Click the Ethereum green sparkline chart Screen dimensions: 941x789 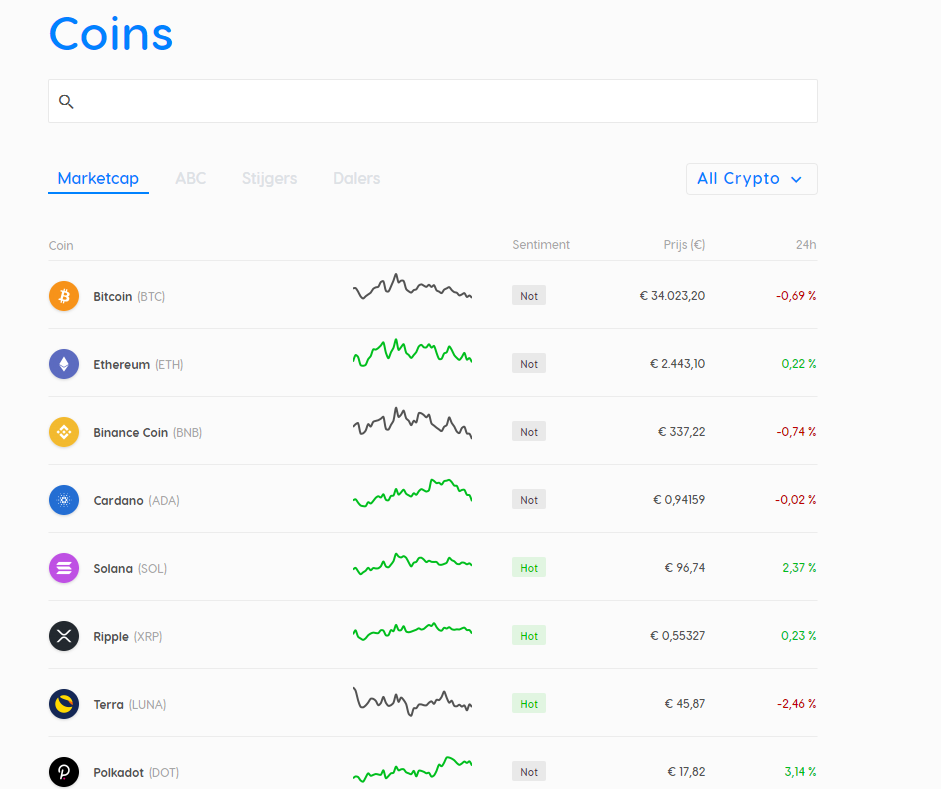412,353
